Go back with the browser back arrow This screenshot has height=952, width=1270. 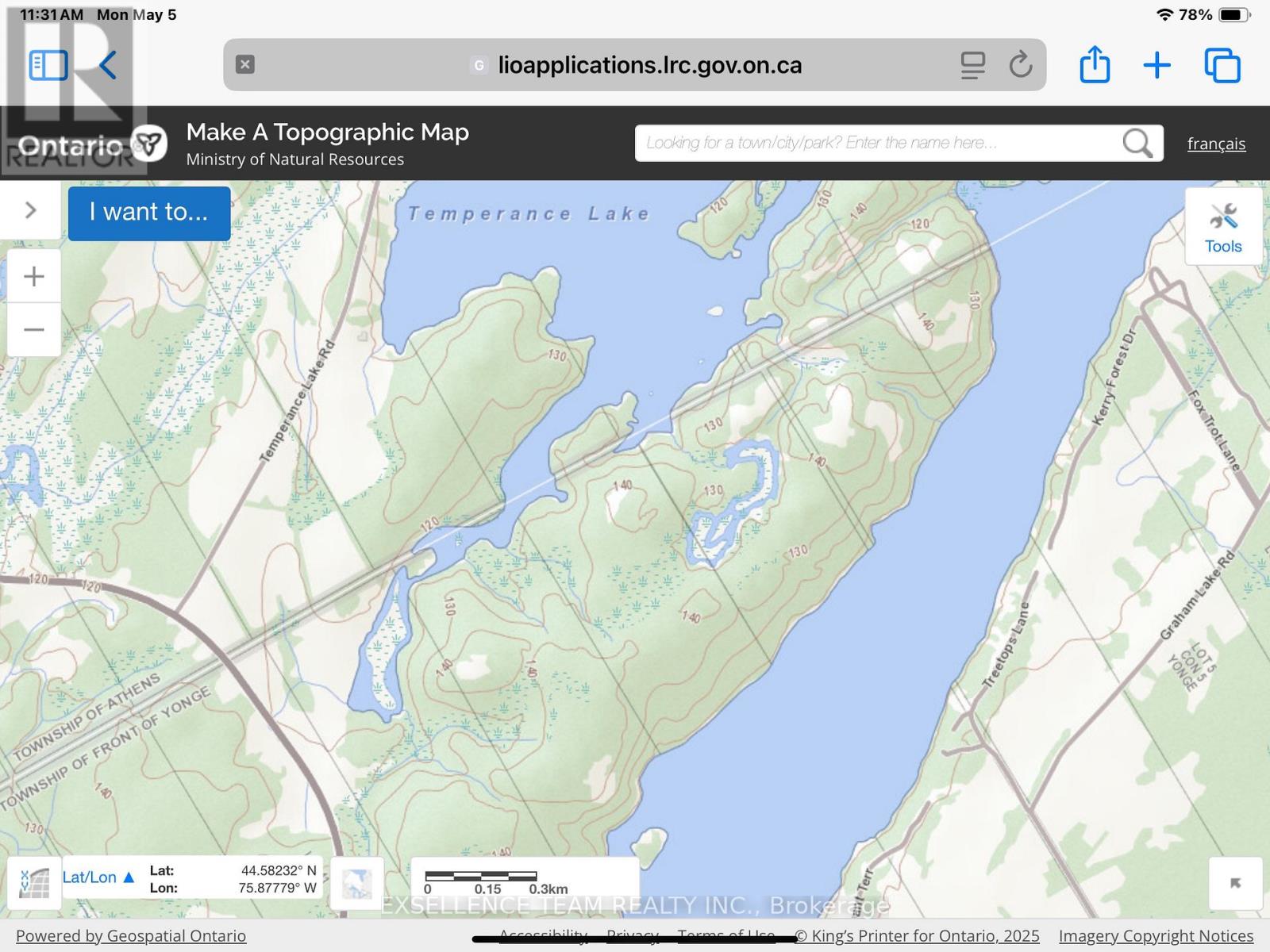[108, 65]
